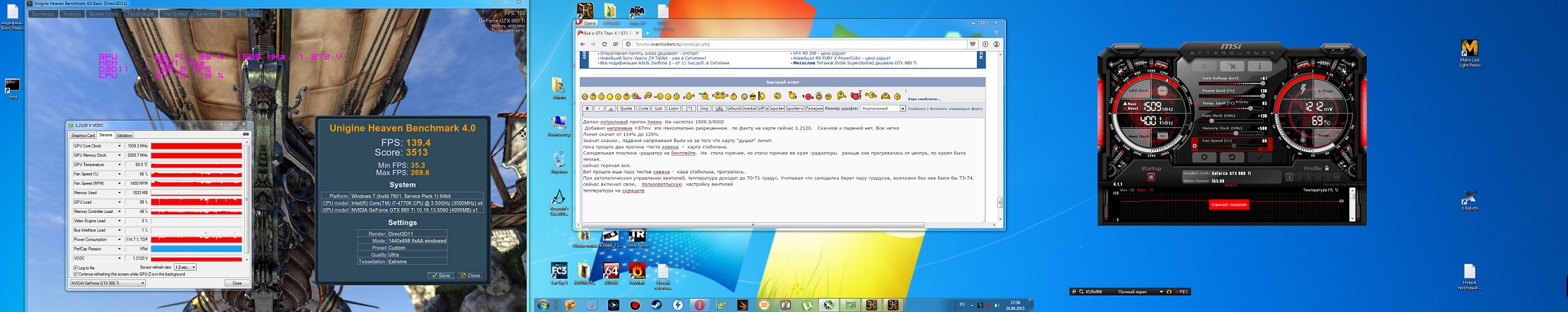
Task: Open Sensor refresh rate dropdown
Action: click(185, 267)
